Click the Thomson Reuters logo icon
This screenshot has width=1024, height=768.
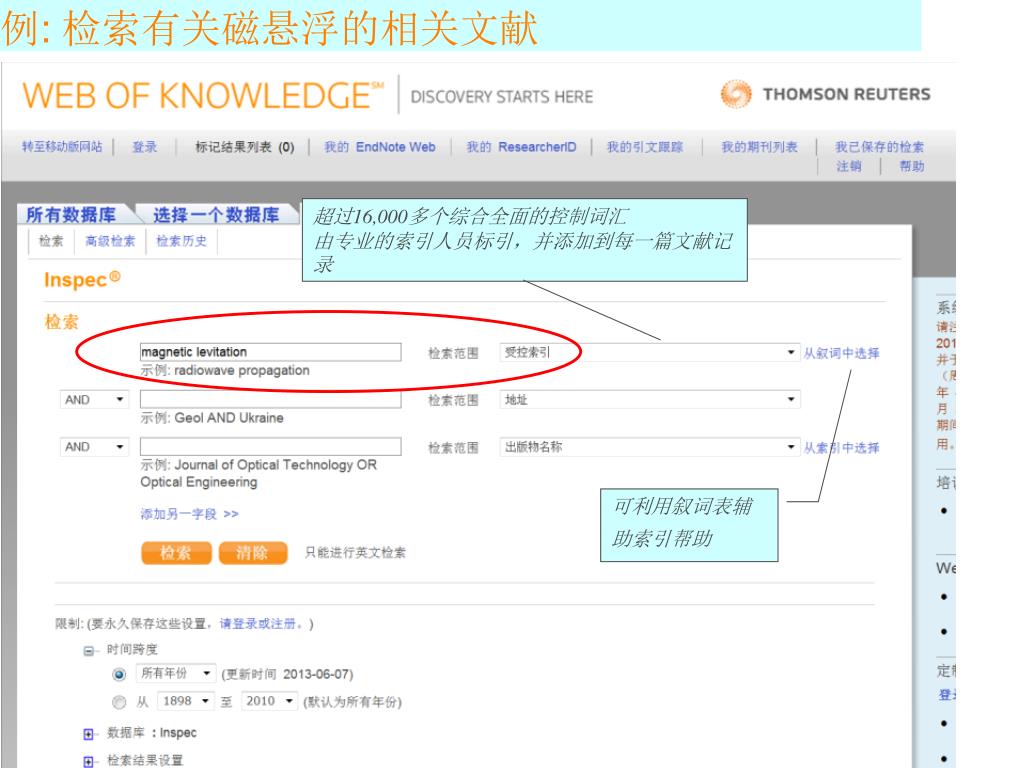(736, 94)
